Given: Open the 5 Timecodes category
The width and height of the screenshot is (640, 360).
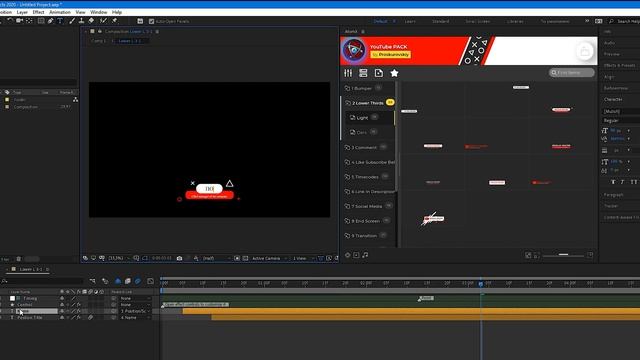Looking at the screenshot, I should [366, 177].
